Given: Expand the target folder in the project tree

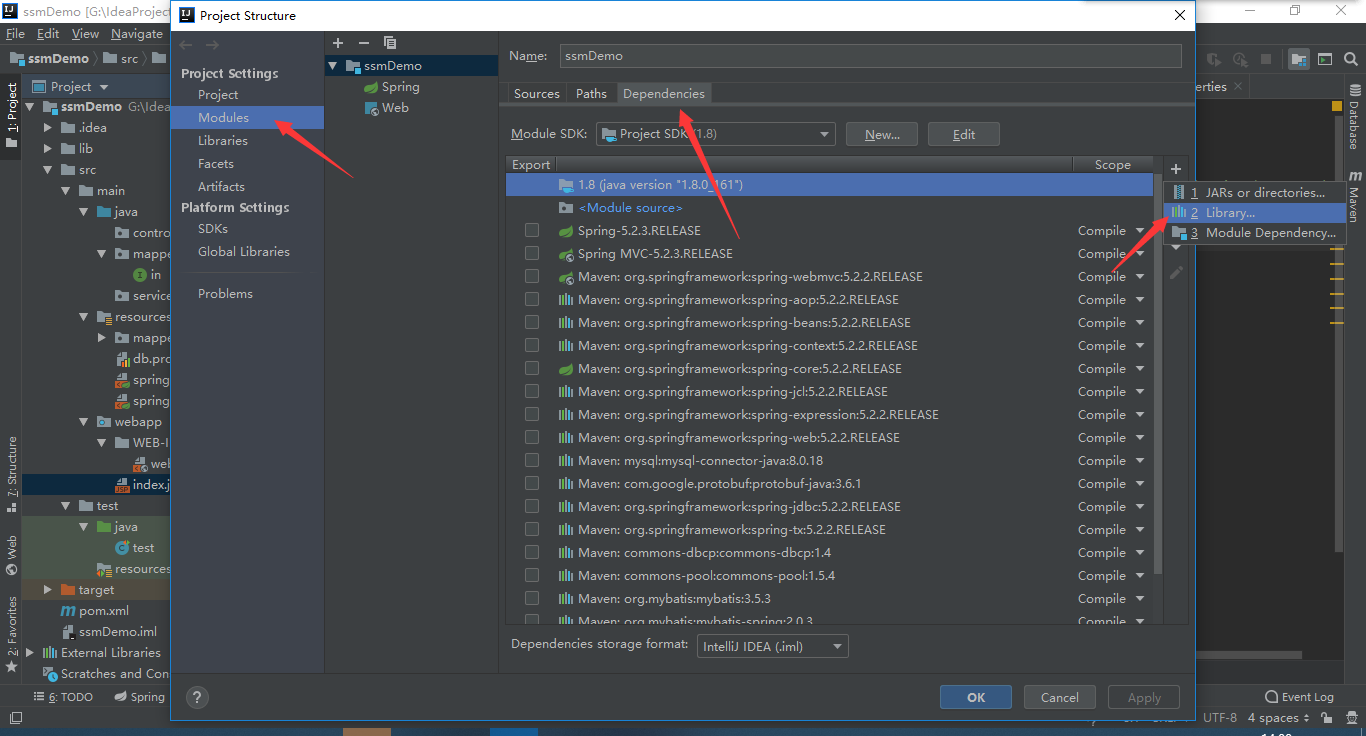Looking at the screenshot, I should pyautogui.click(x=47, y=590).
